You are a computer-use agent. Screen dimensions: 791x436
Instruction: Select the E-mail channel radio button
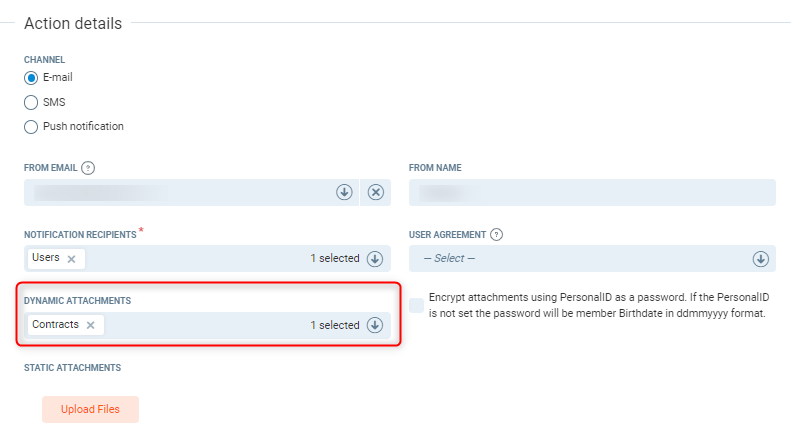click(31, 77)
